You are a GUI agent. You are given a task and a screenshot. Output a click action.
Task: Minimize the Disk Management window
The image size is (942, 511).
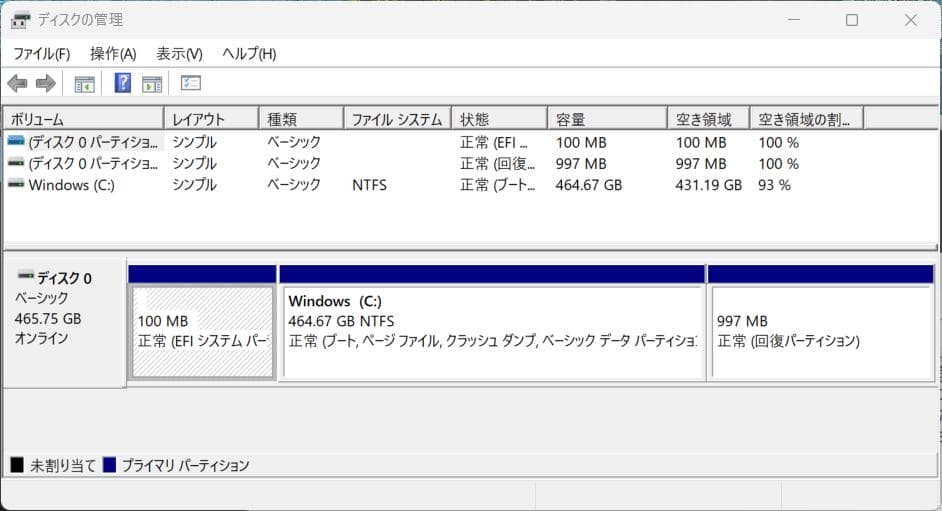[x=794, y=20]
